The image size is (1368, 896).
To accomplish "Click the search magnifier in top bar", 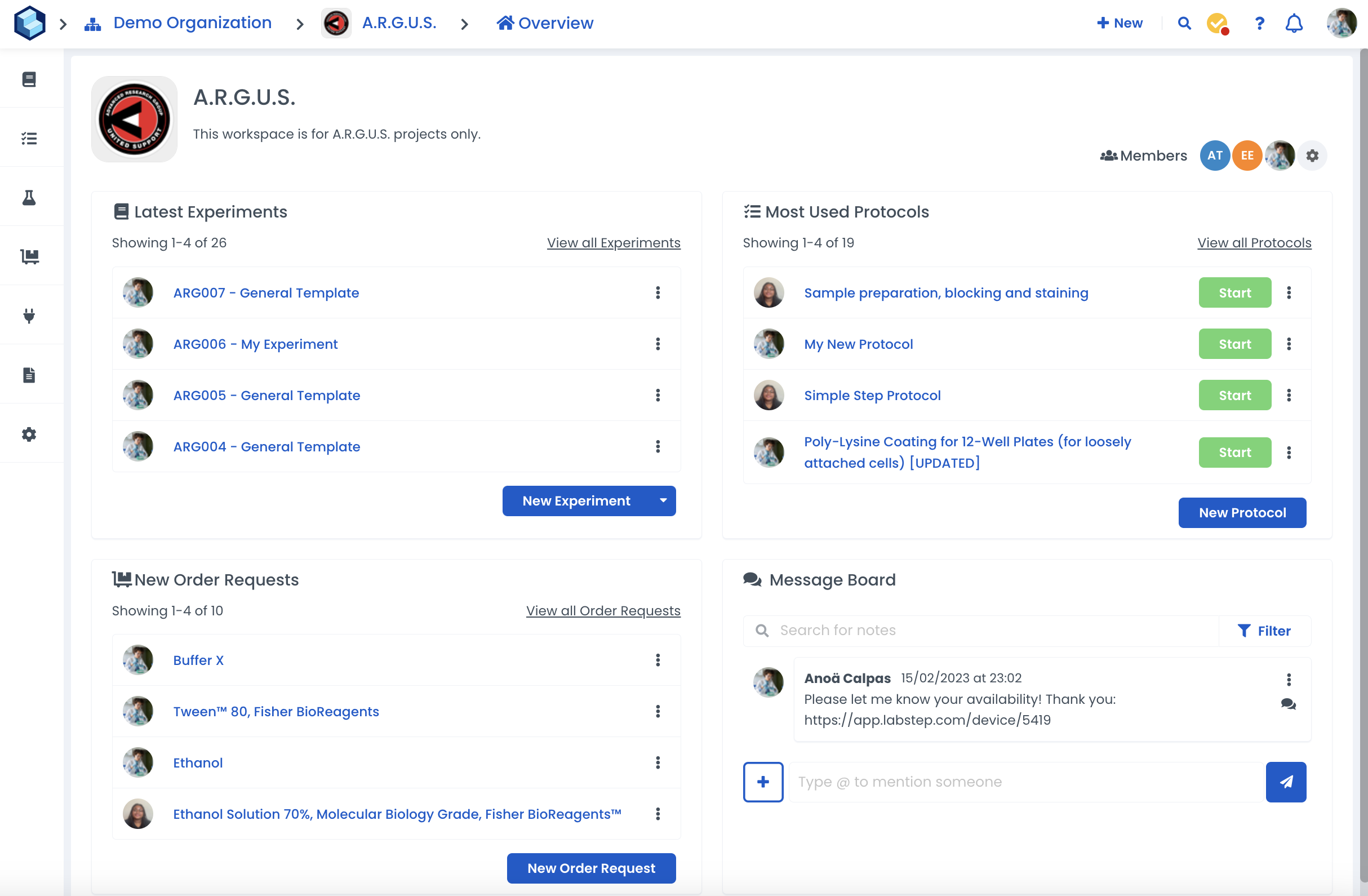I will click(x=1184, y=24).
